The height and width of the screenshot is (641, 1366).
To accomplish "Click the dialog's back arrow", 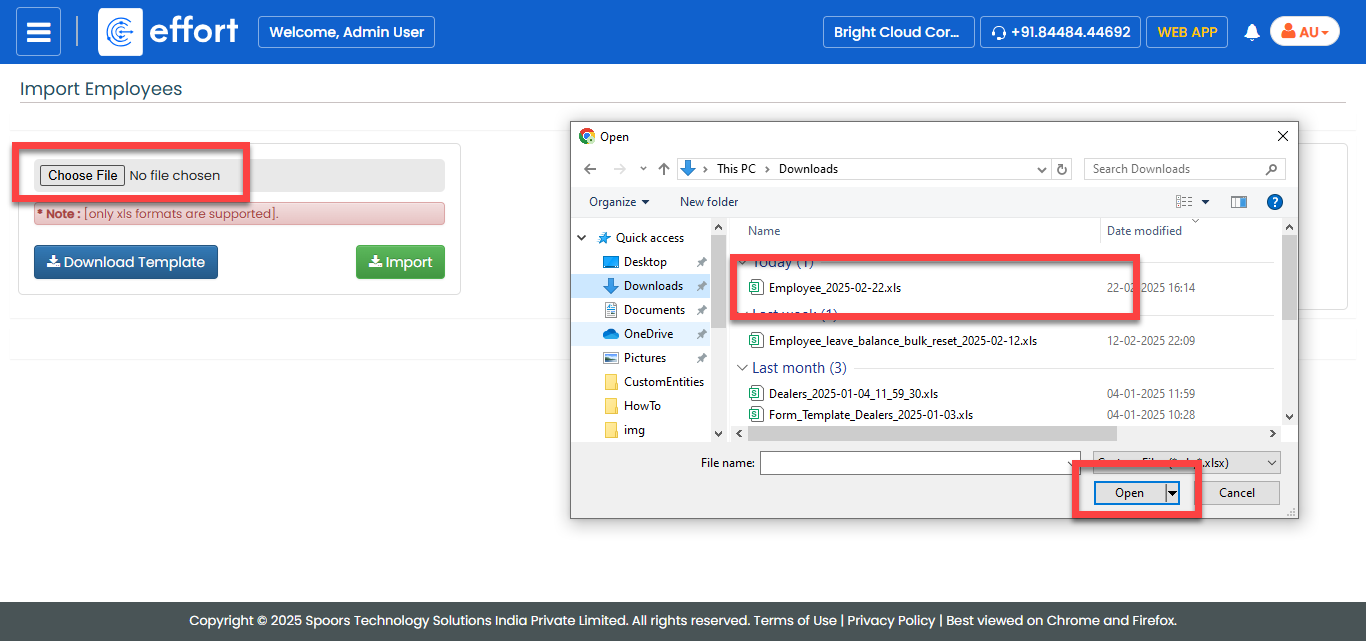I will pos(590,169).
